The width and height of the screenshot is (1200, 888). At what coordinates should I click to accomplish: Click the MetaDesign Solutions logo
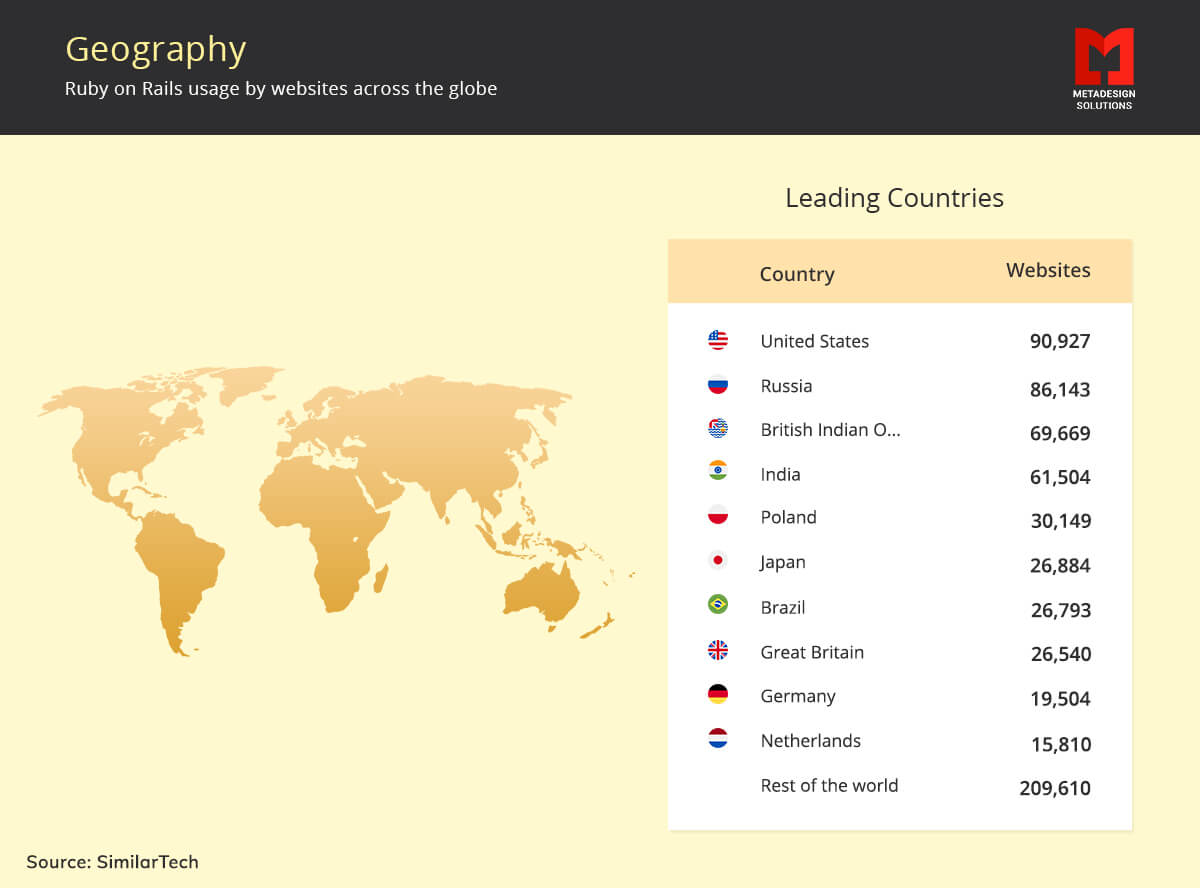pos(1104,68)
